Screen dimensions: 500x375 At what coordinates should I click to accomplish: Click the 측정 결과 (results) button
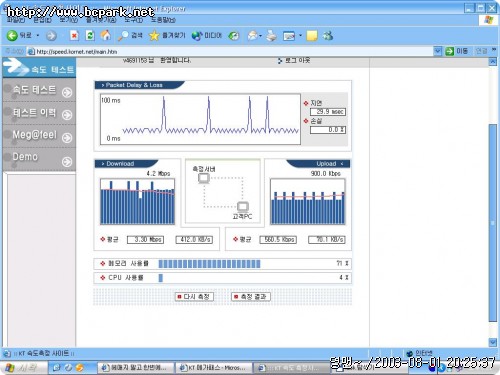[251, 296]
